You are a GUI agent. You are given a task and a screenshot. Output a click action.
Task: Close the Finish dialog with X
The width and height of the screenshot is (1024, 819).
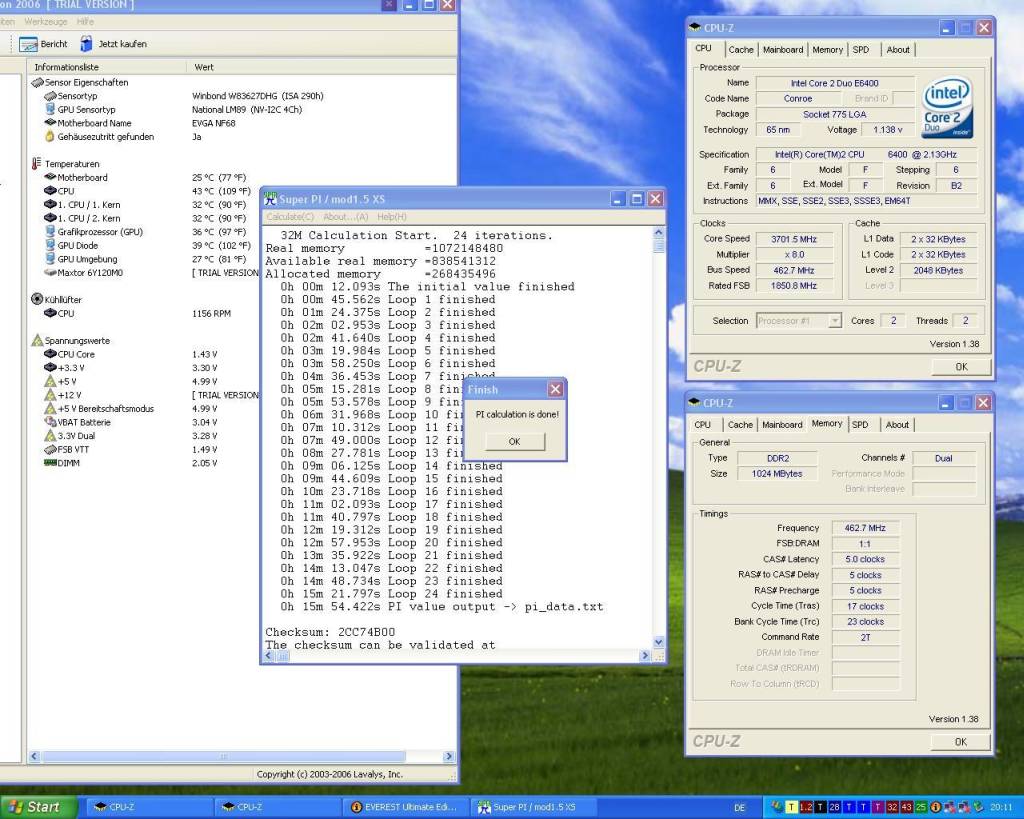[x=555, y=389]
